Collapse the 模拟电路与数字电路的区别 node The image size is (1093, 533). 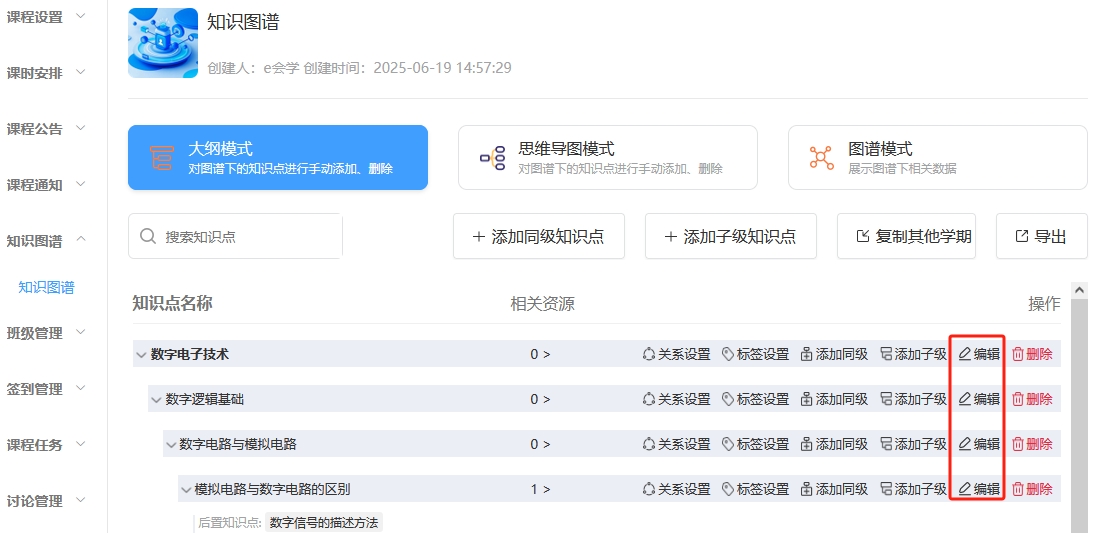(x=186, y=489)
